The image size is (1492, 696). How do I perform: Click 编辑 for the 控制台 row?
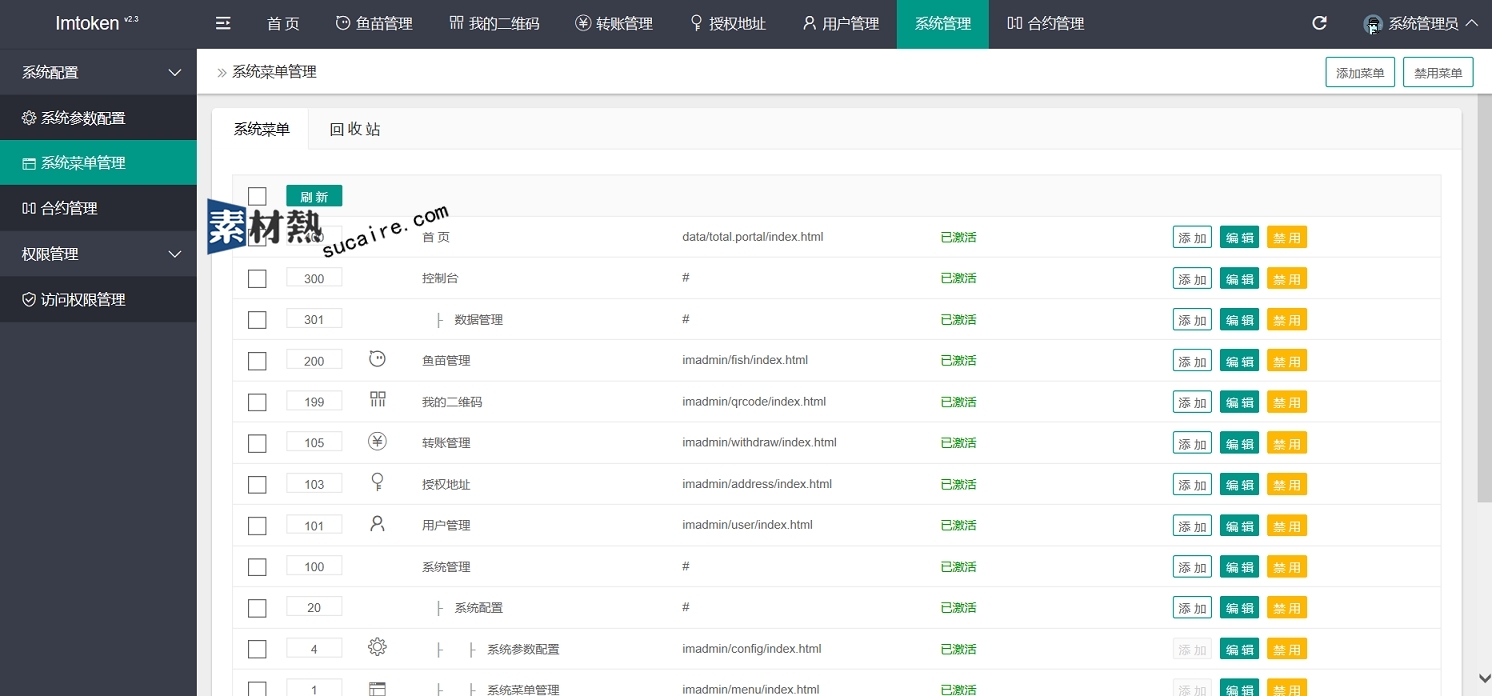coord(1239,279)
